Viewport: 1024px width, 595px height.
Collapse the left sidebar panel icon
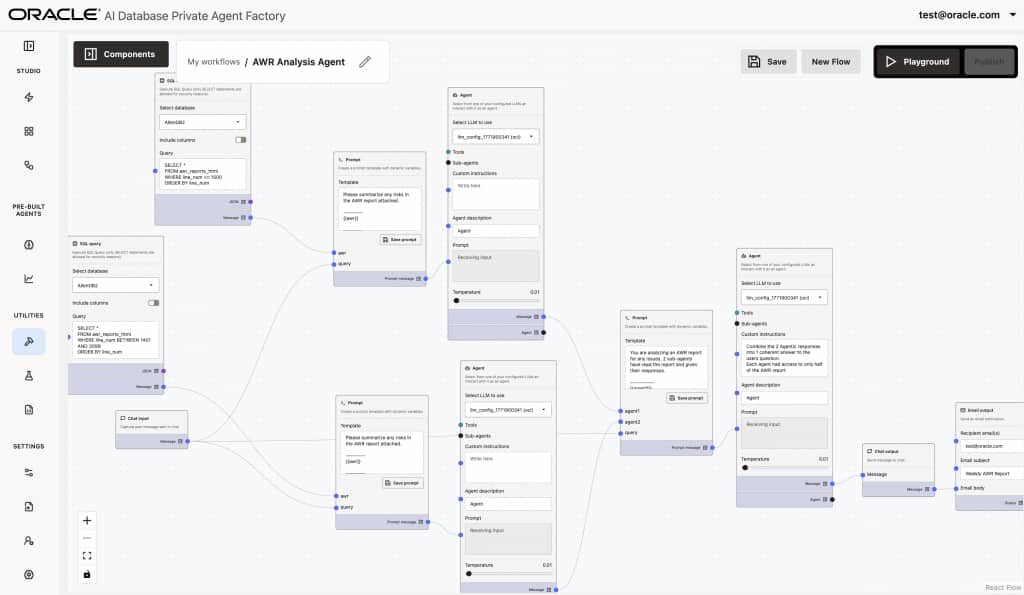29,45
